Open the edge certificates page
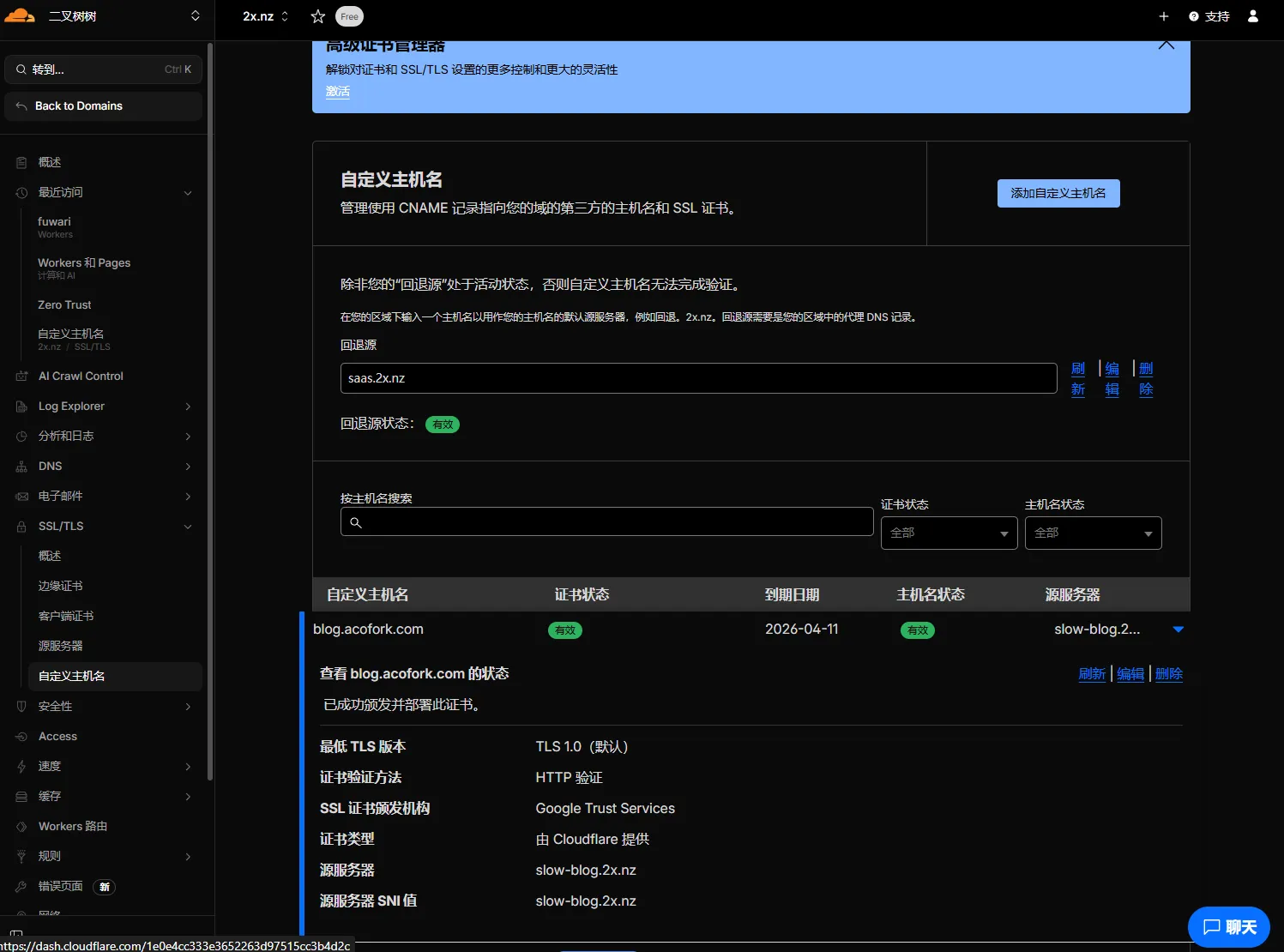The width and height of the screenshot is (1284, 952). (61, 586)
